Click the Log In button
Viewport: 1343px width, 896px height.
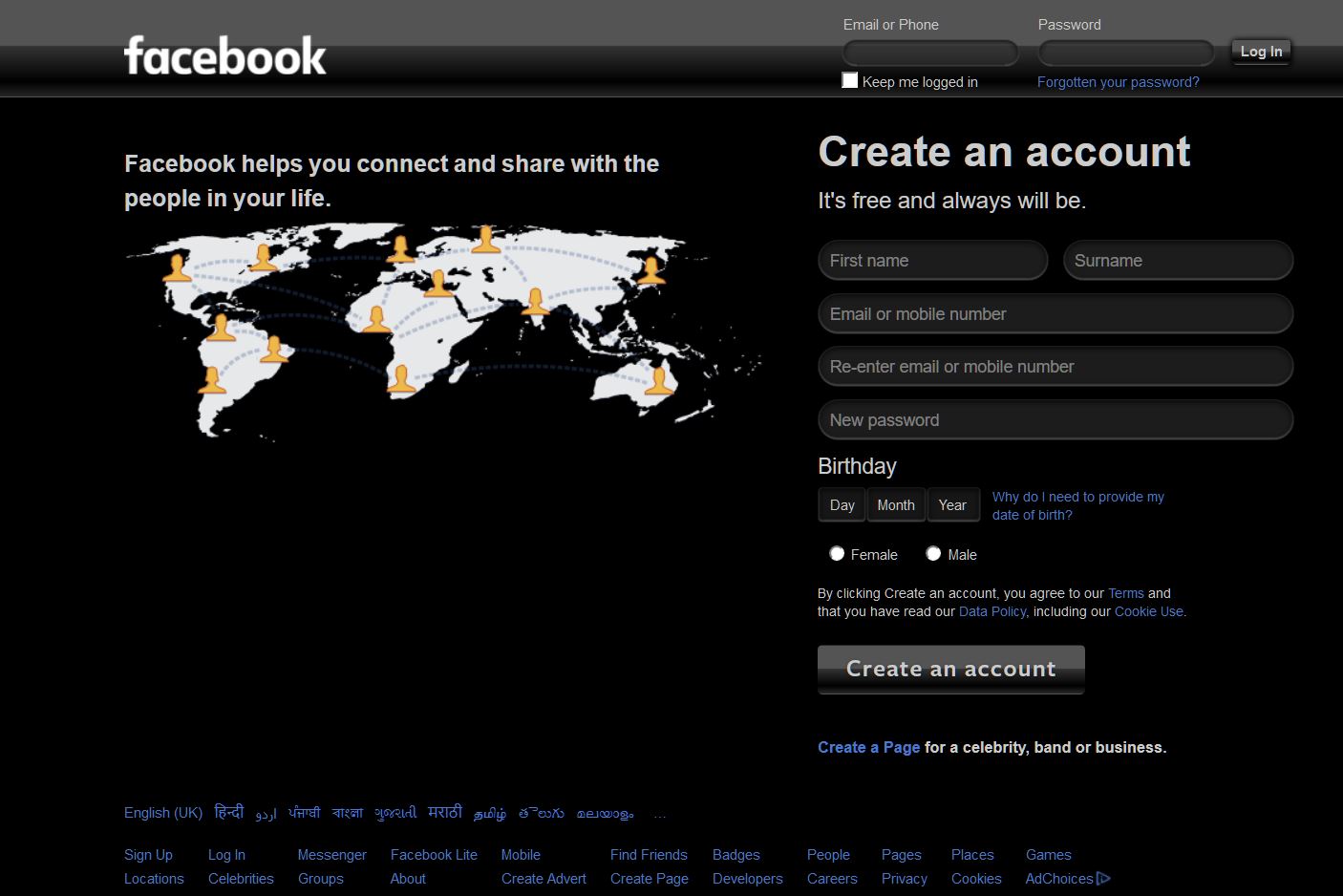point(1260,52)
